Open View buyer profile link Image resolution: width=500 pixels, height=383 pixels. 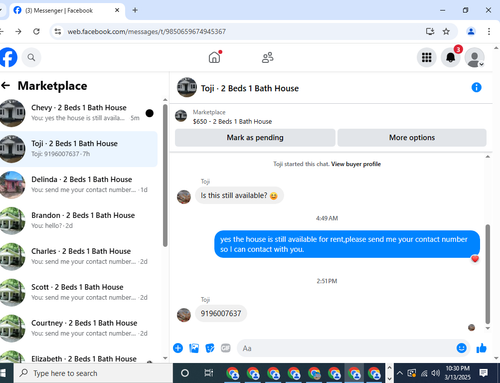pos(356,164)
